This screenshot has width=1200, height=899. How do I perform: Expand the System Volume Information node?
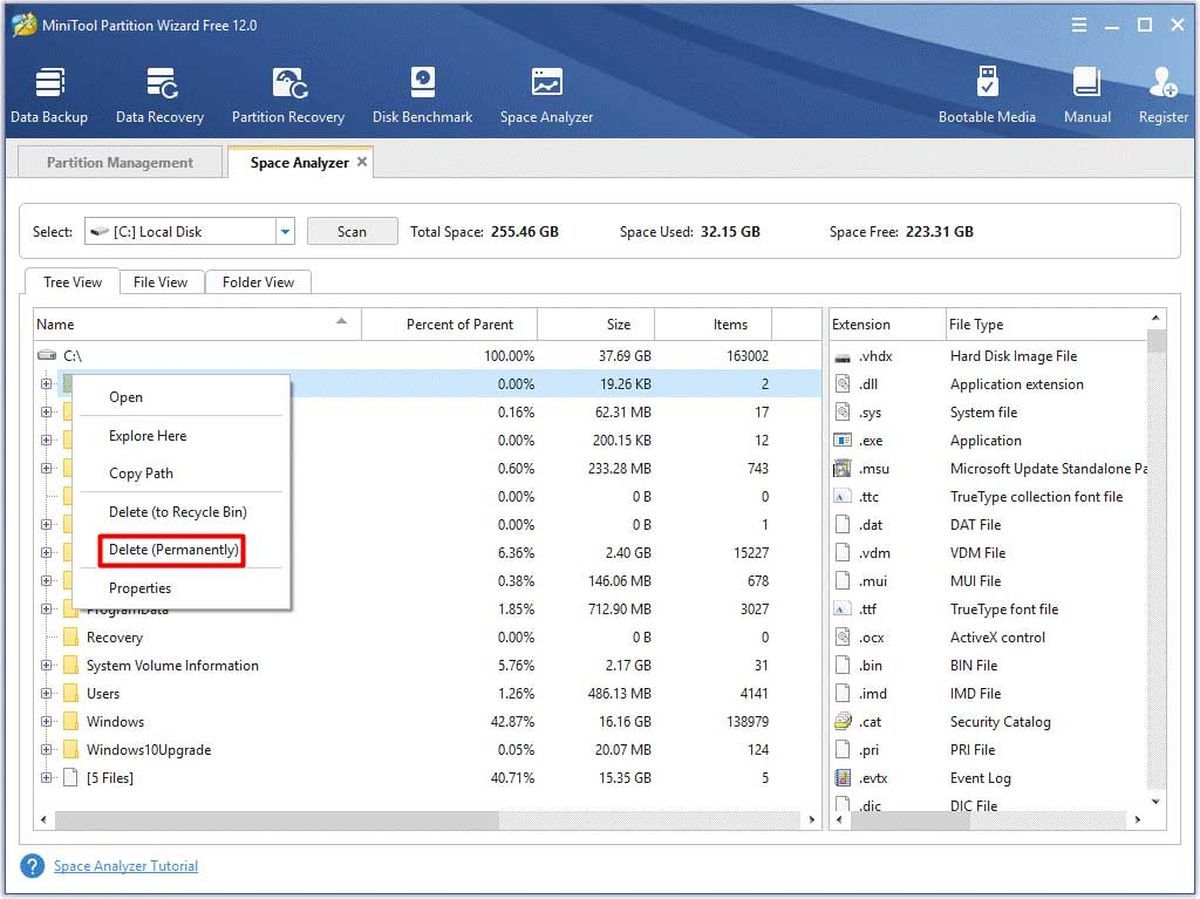[x=46, y=666]
